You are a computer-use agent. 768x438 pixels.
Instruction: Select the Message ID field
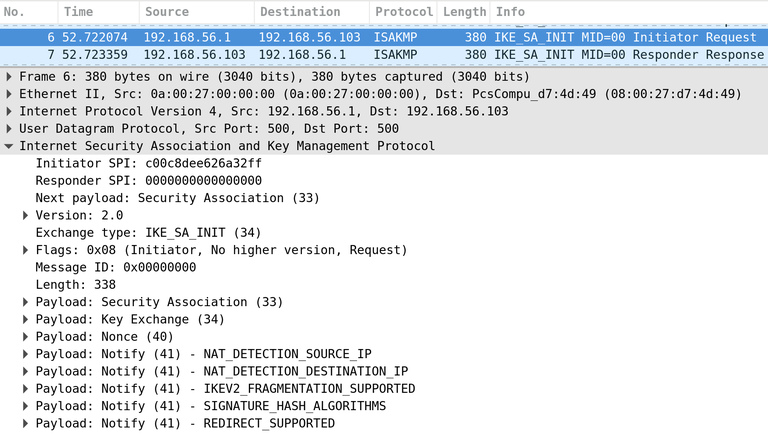tap(116, 268)
